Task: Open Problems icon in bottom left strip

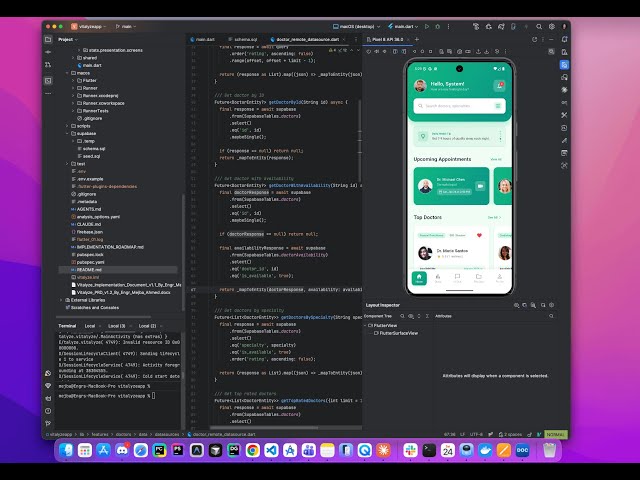Action: pos(48,411)
